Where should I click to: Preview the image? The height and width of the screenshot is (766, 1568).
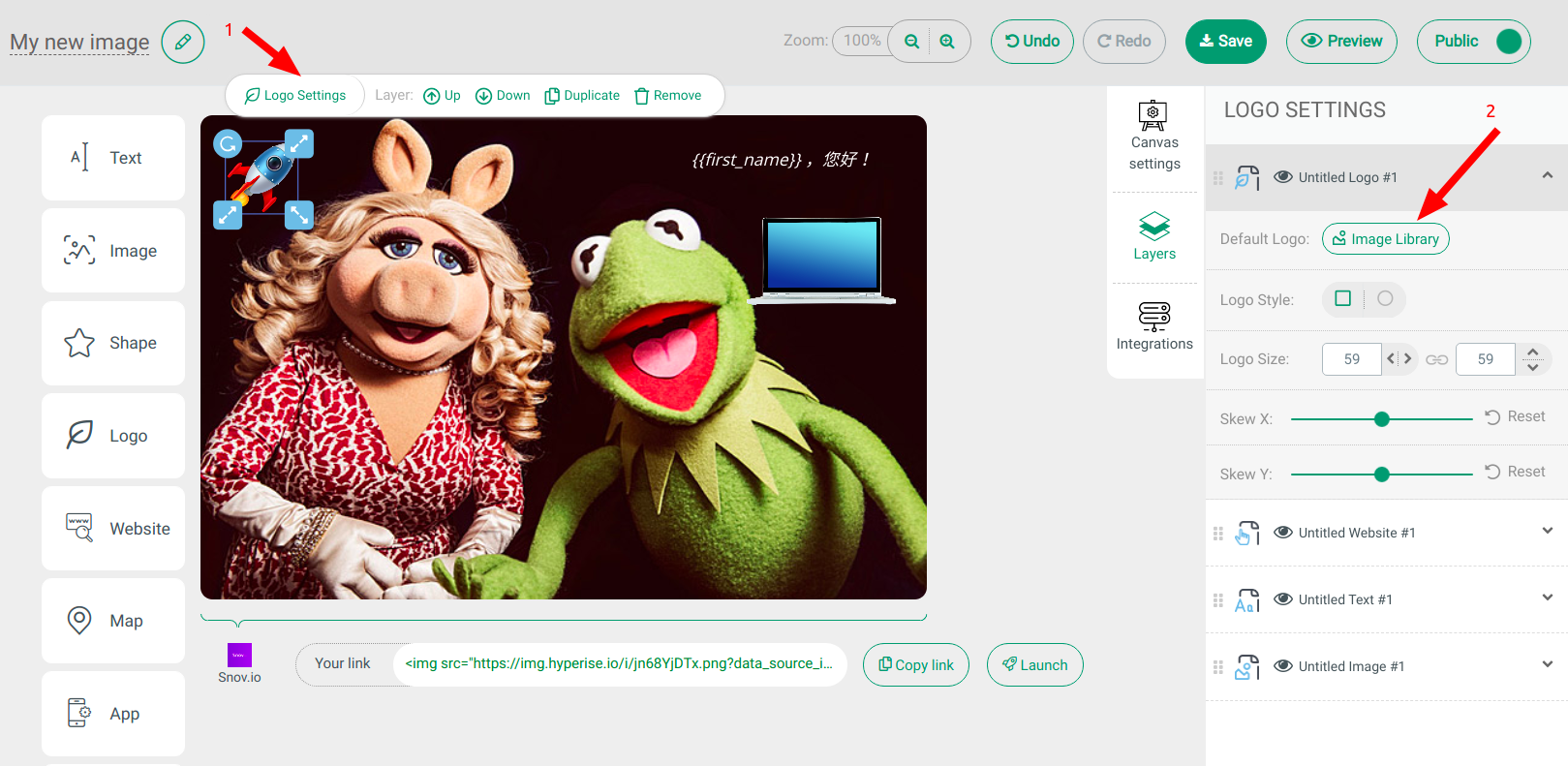[x=1341, y=42]
